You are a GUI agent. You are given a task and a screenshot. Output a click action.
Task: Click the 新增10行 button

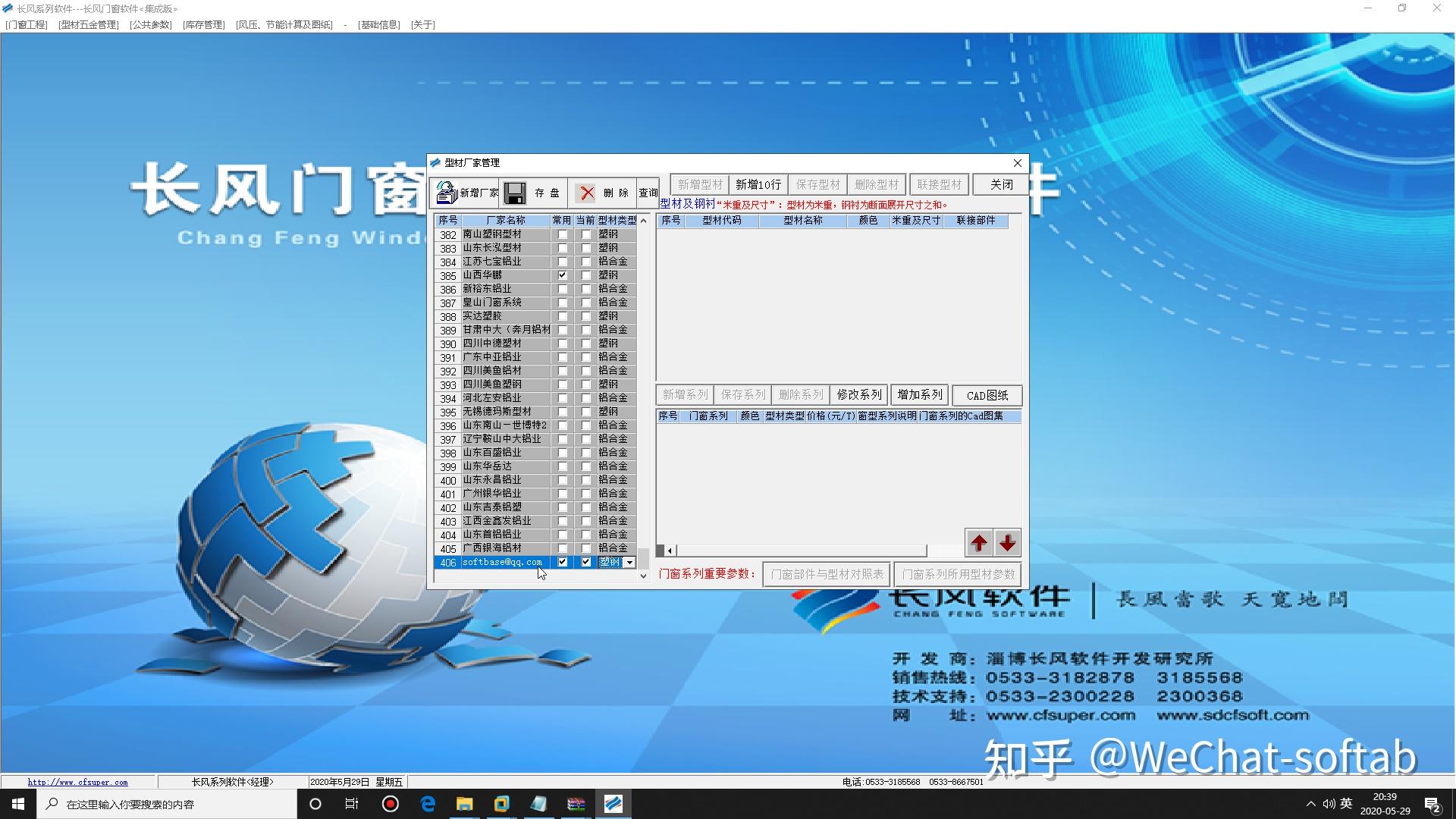coord(758,184)
